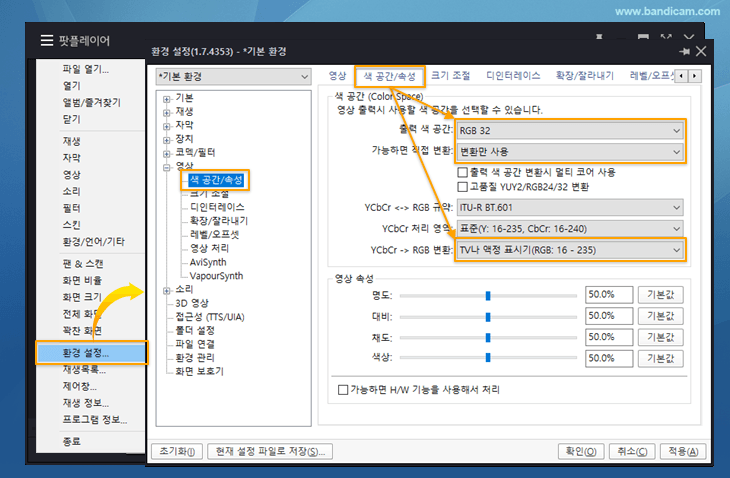This screenshot has height=478, width=730.
Task: Click the 대비 50.0% value field
Action: pos(609,316)
